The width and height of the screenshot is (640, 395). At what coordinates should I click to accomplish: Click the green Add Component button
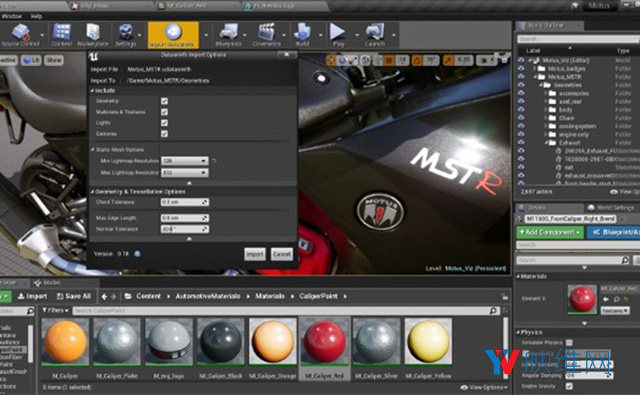point(550,232)
